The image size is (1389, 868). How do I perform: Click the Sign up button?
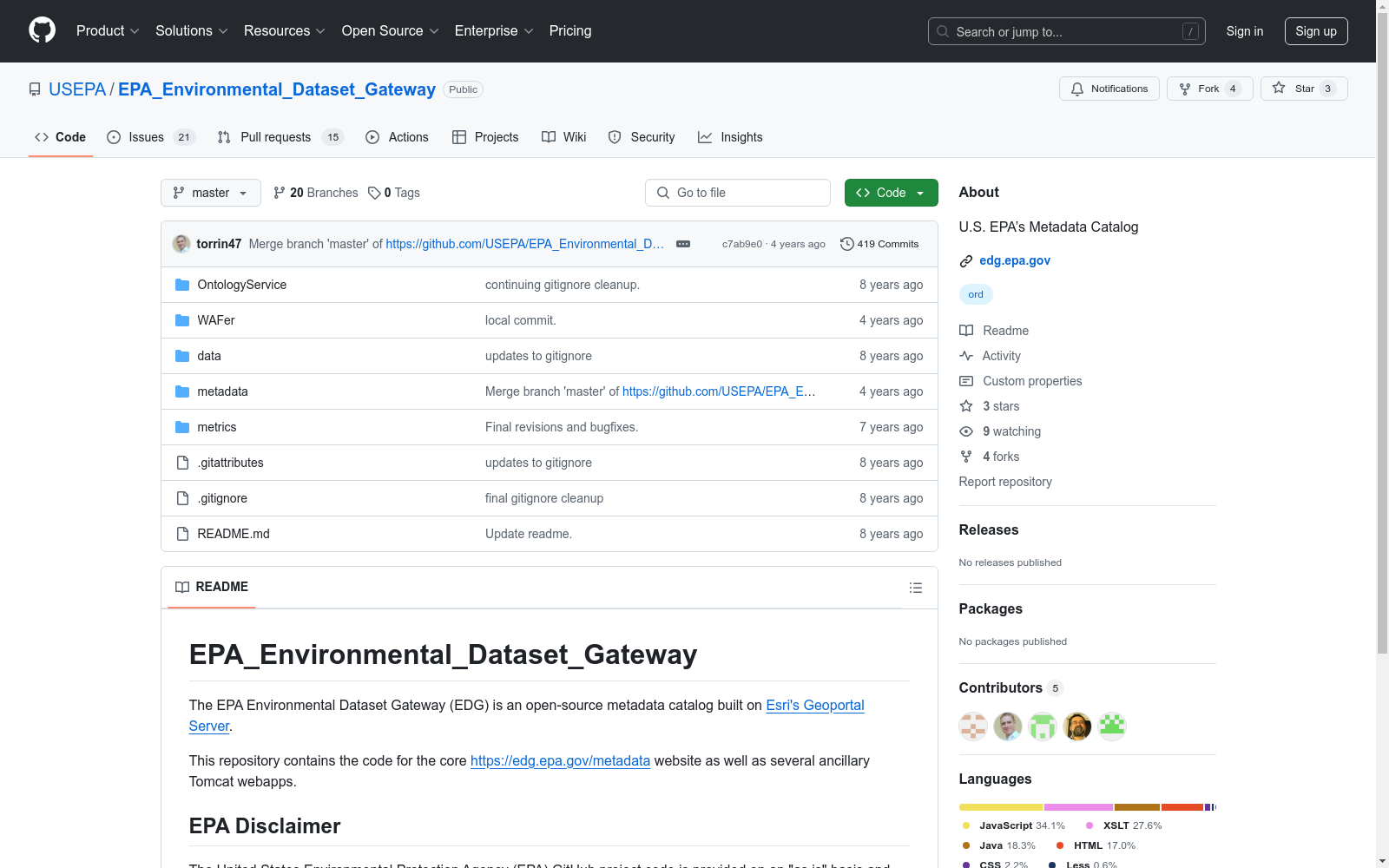click(1316, 31)
